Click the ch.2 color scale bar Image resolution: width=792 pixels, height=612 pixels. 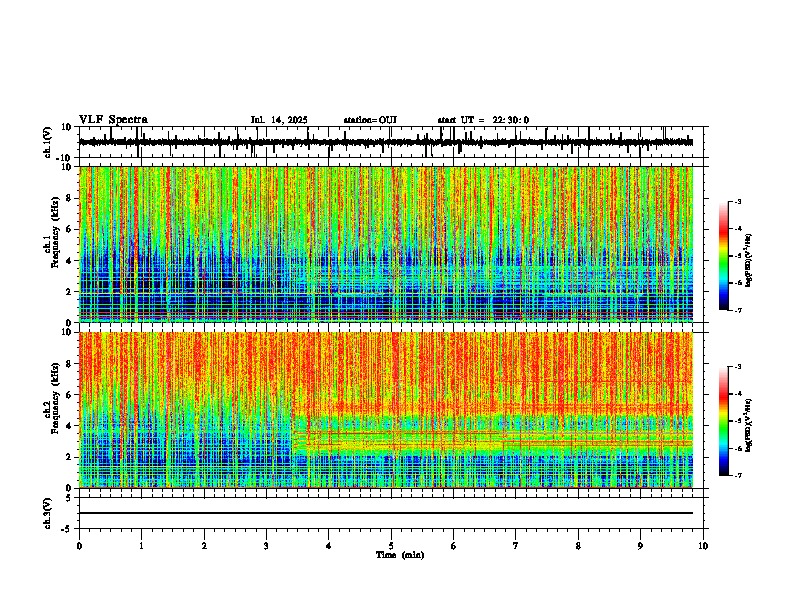click(x=724, y=421)
